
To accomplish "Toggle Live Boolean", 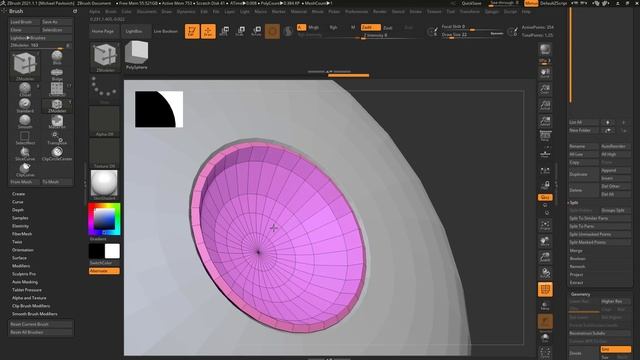I will [166, 31].
